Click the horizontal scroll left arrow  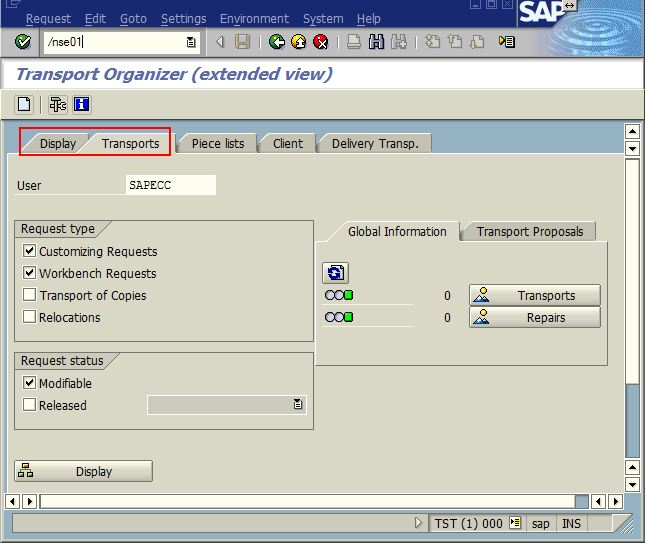point(12,501)
